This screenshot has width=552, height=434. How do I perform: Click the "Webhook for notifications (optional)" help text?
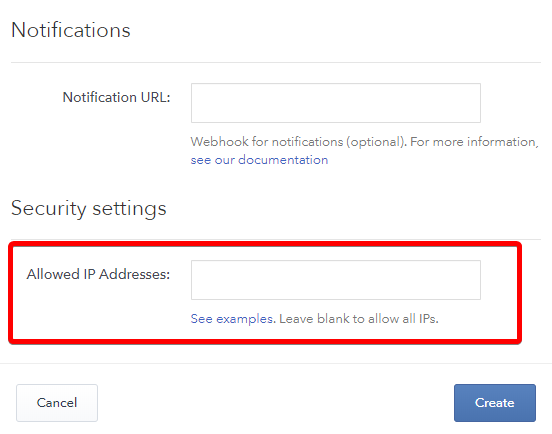[x=299, y=142]
